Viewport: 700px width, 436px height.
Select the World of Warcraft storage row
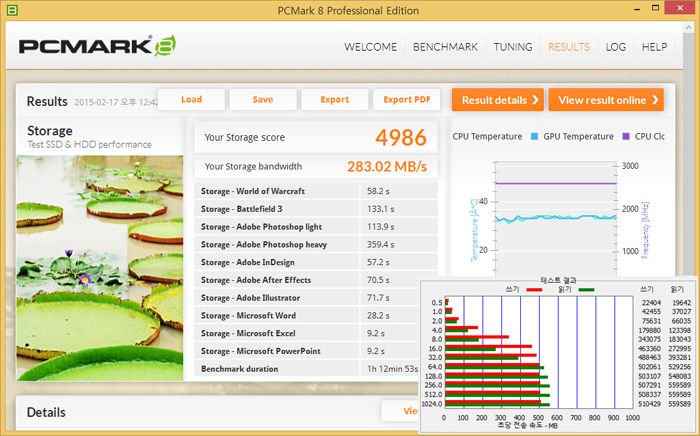316,191
